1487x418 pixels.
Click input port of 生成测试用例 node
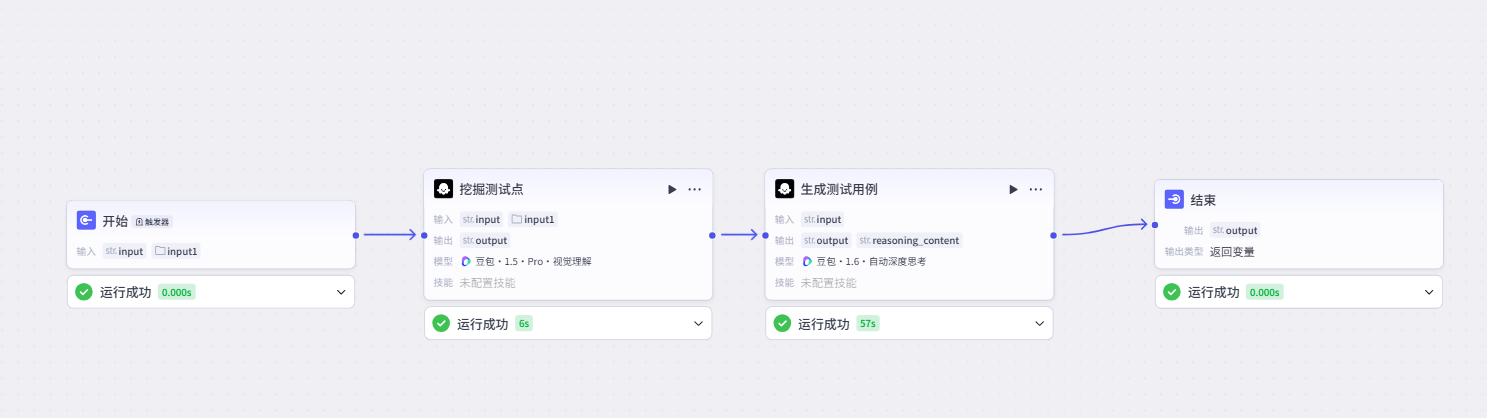pos(765,236)
